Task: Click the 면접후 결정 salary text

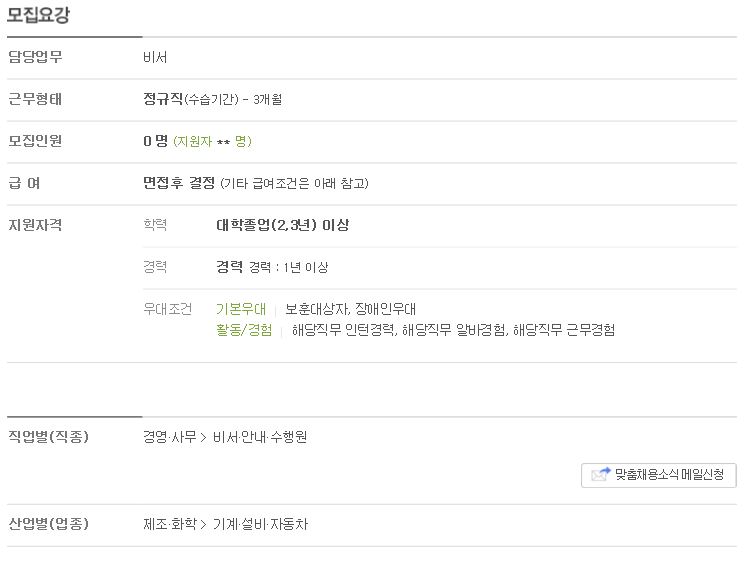Action: [179, 183]
